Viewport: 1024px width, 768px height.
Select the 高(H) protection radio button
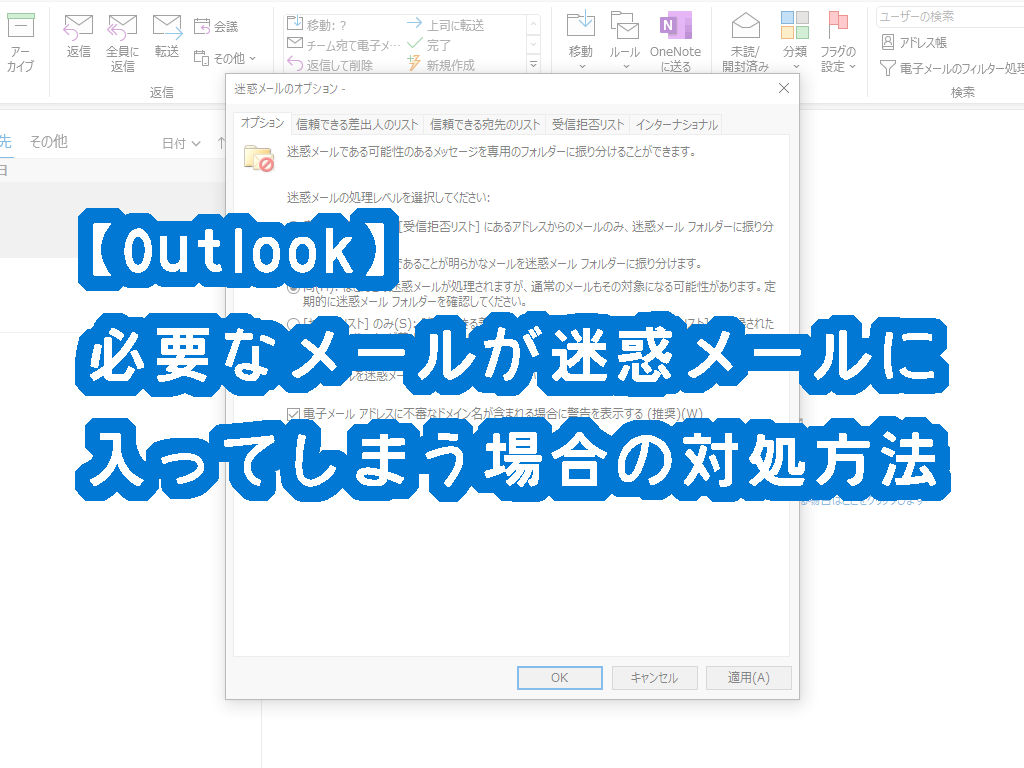coord(293,287)
